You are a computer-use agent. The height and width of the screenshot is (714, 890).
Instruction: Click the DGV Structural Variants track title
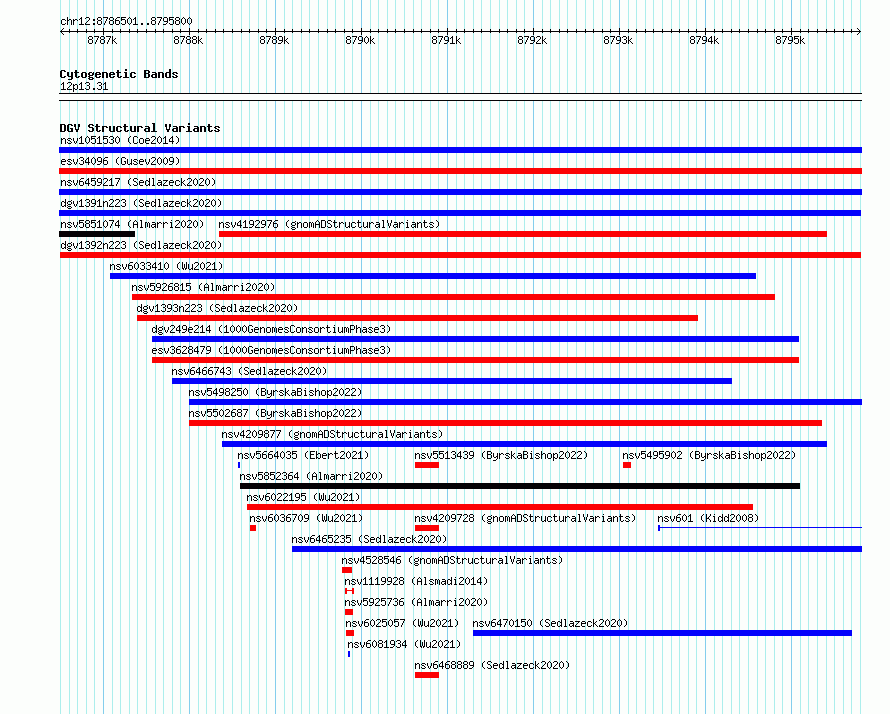[x=140, y=128]
